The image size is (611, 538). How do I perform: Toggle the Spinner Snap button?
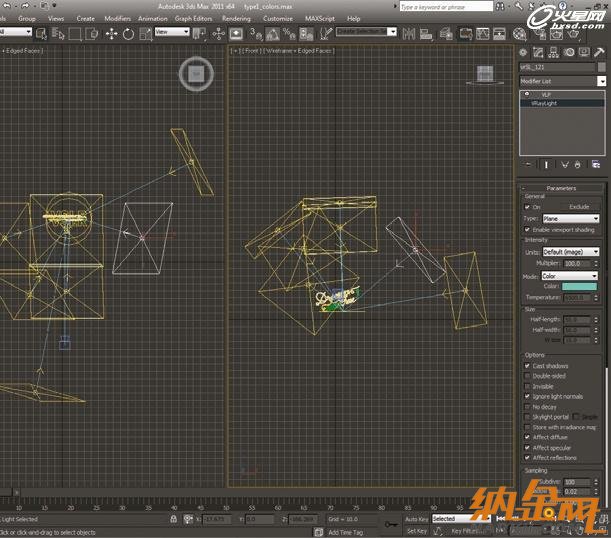coord(306,34)
